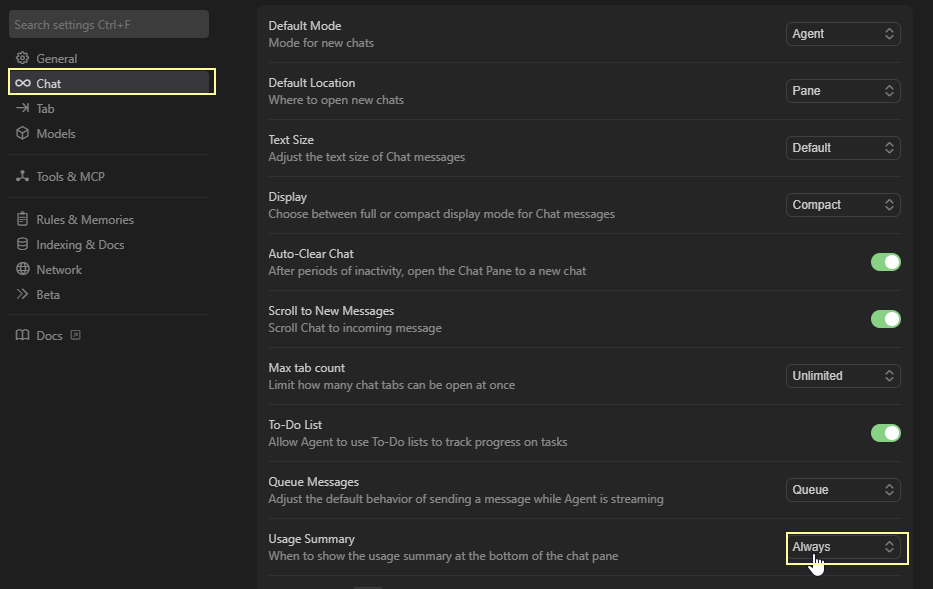Open Indexing & Docs settings
Image resolution: width=933 pixels, height=589 pixels.
coord(109,245)
